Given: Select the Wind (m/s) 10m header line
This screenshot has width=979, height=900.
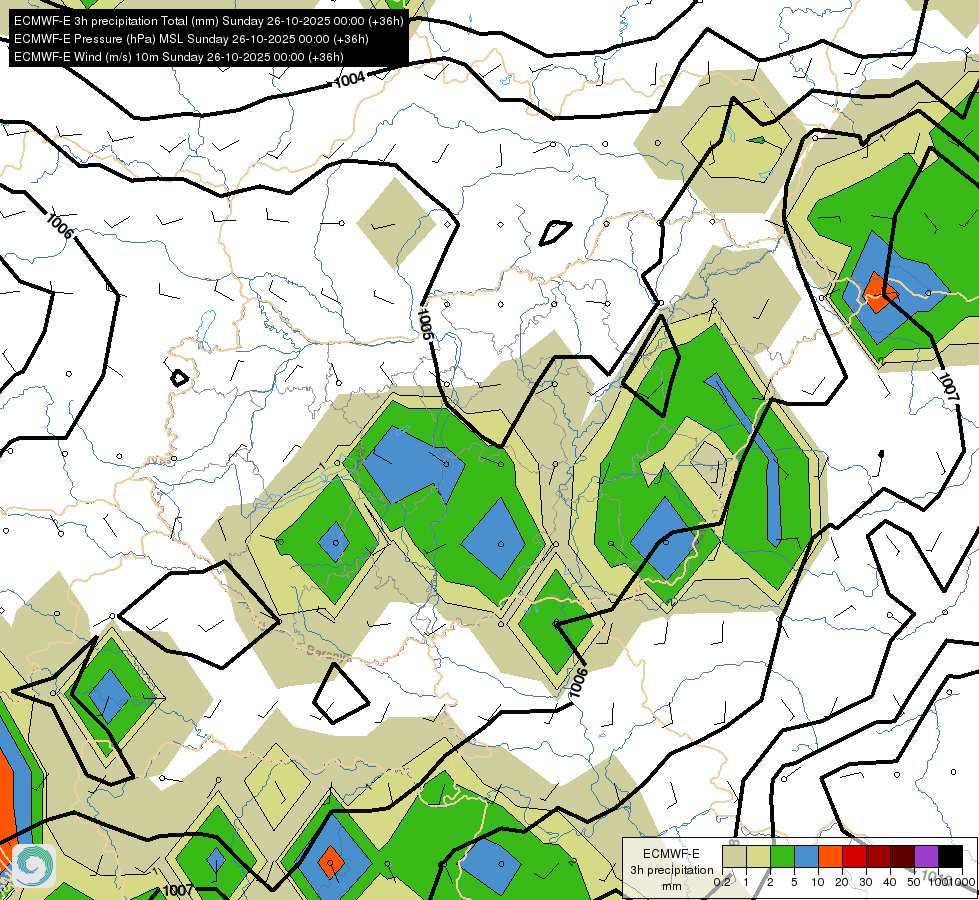Looking at the screenshot, I should (179, 57).
